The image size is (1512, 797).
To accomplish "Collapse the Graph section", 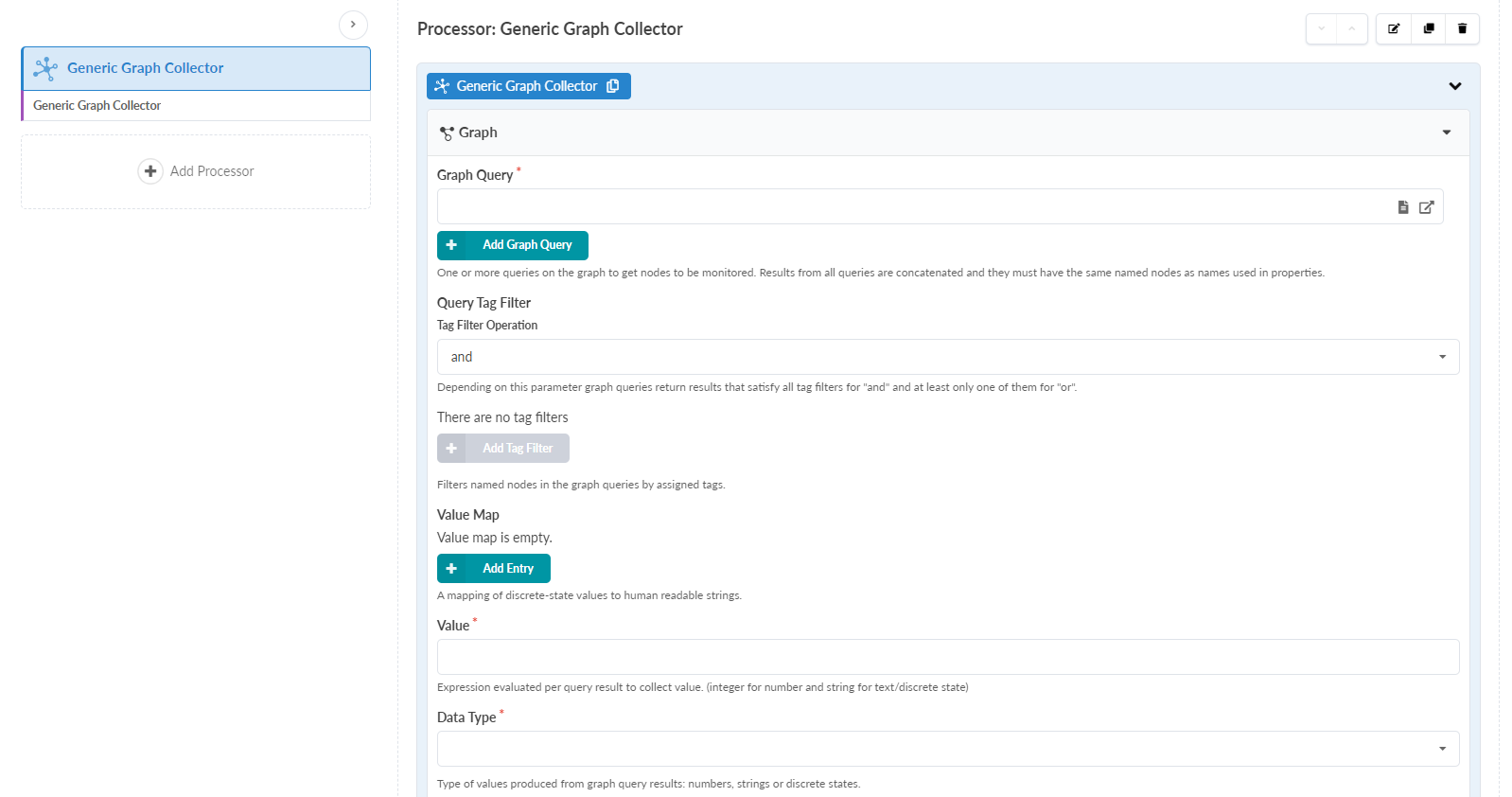I will coord(1447,133).
